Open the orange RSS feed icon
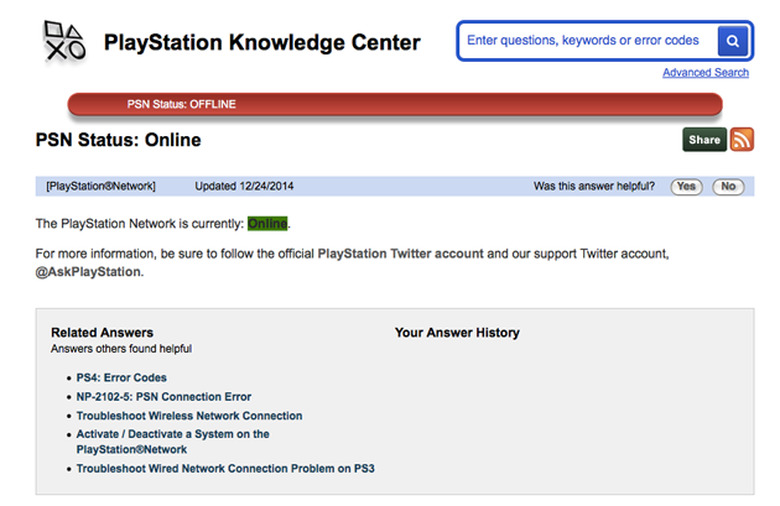Image resolution: width=780 pixels, height=506 pixels. (x=741, y=140)
